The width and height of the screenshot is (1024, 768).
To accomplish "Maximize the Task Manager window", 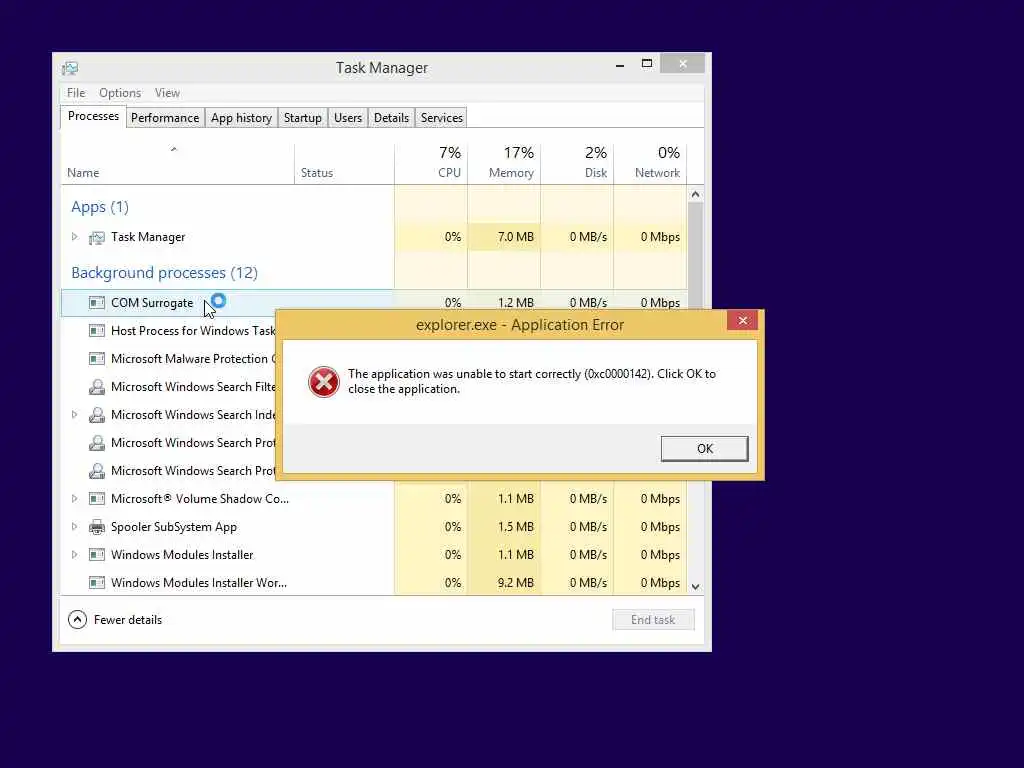I will tap(647, 64).
